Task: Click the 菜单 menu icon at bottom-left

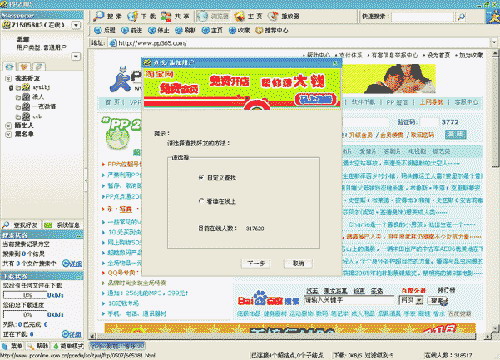Action: [12, 346]
